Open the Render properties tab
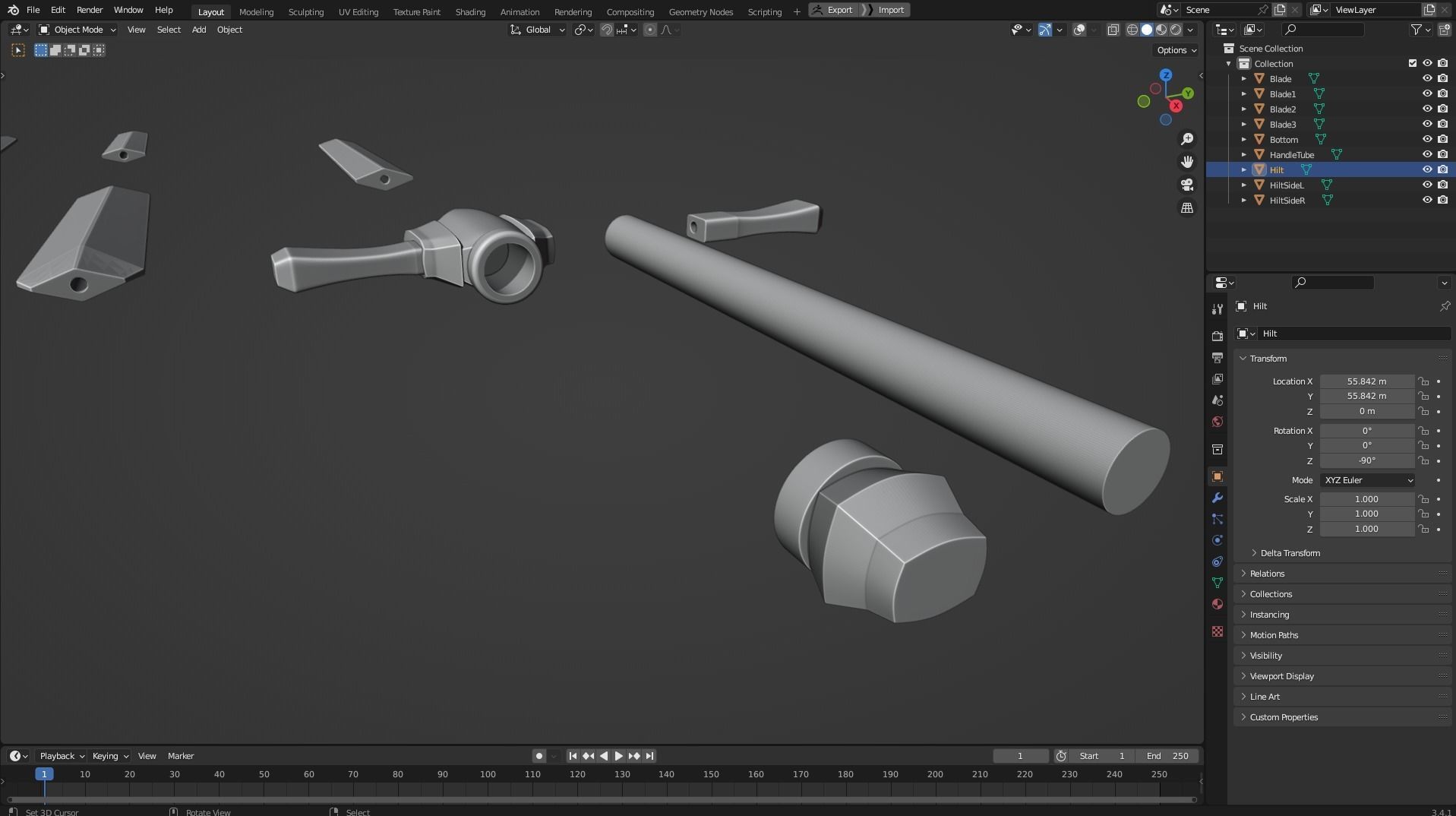This screenshot has width=1456, height=816. 1218,336
